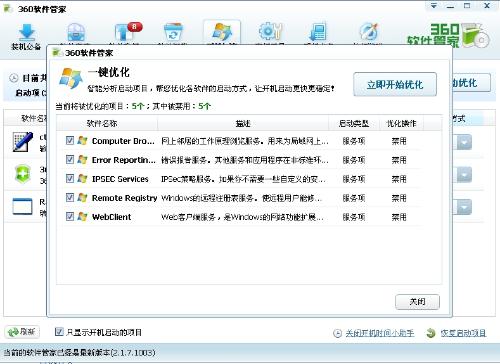Open the 恢复启动项目 link
Viewport: 500px width, 364px height.
coord(463,333)
